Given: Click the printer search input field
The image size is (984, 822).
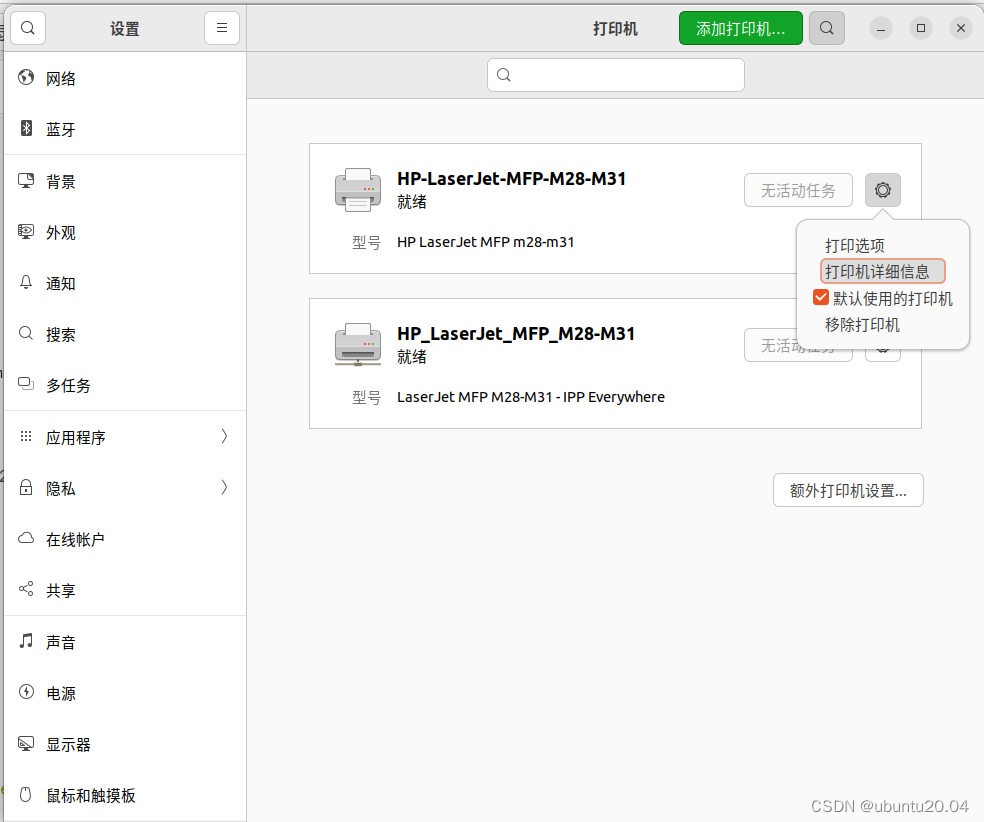Looking at the screenshot, I should (x=616, y=75).
